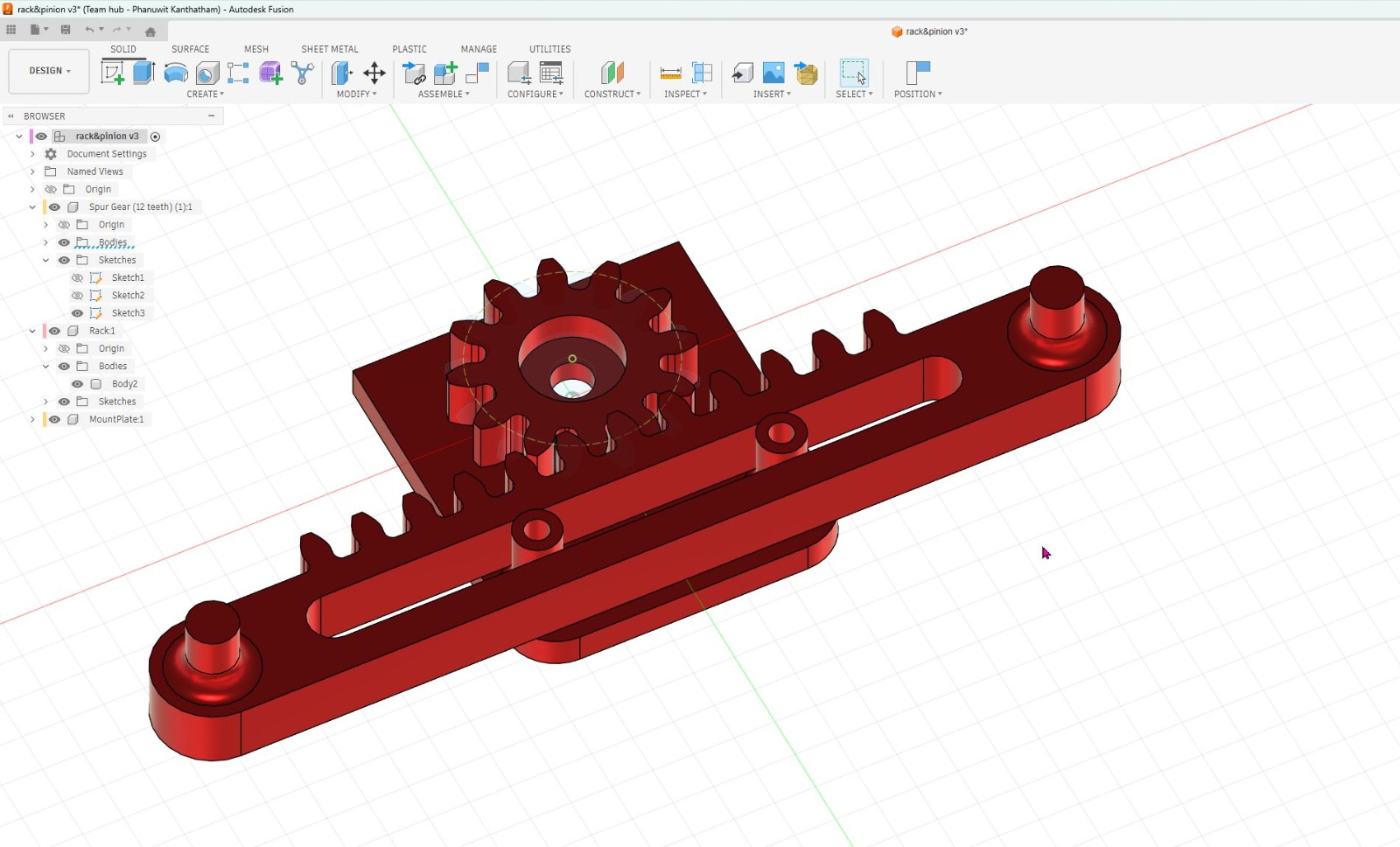Select the Move/Copy tool

click(x=374, y=73)
